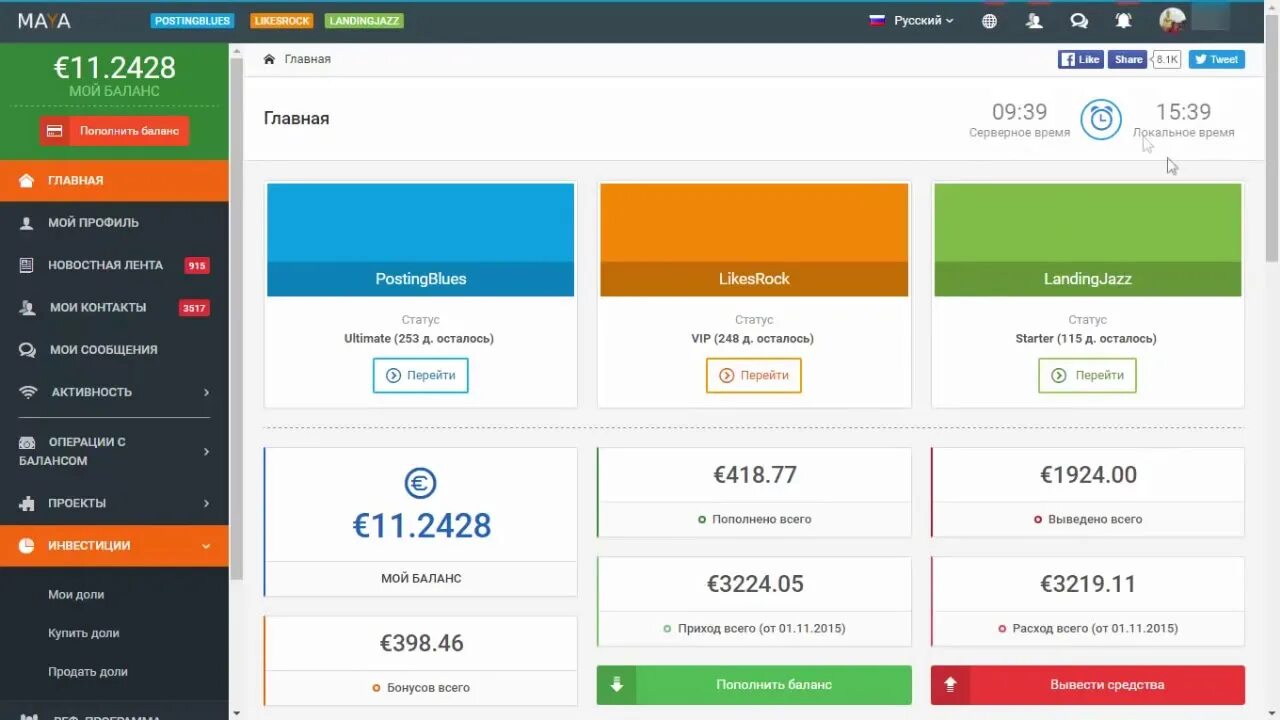The width and height of the screenshot is (1280, 720).
Task: Open НОВОСТНАЯ ЛЕНТА menu item
Action: tap(114, 265)
